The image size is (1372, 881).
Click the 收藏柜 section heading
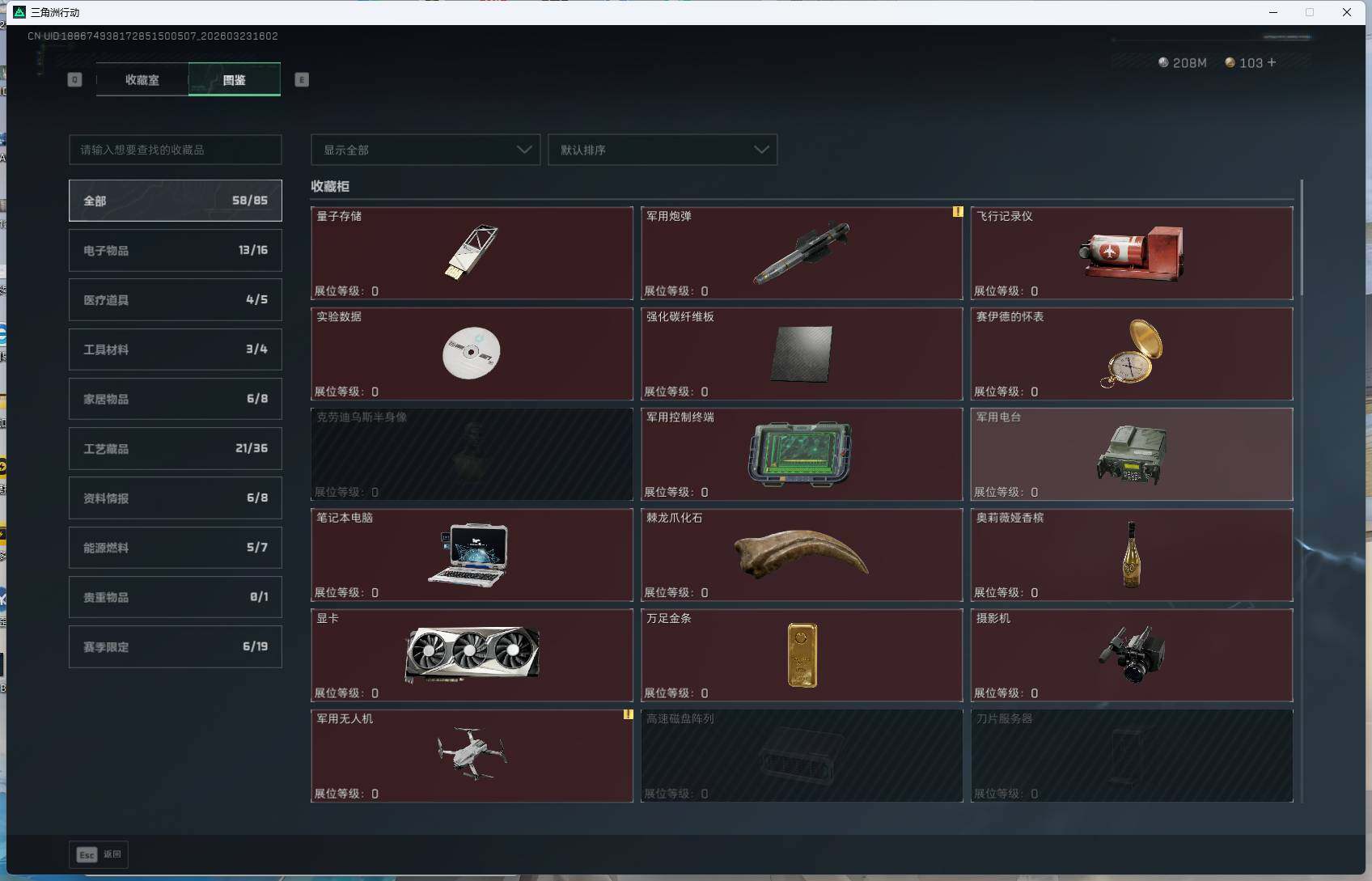(x=330, y=186)
